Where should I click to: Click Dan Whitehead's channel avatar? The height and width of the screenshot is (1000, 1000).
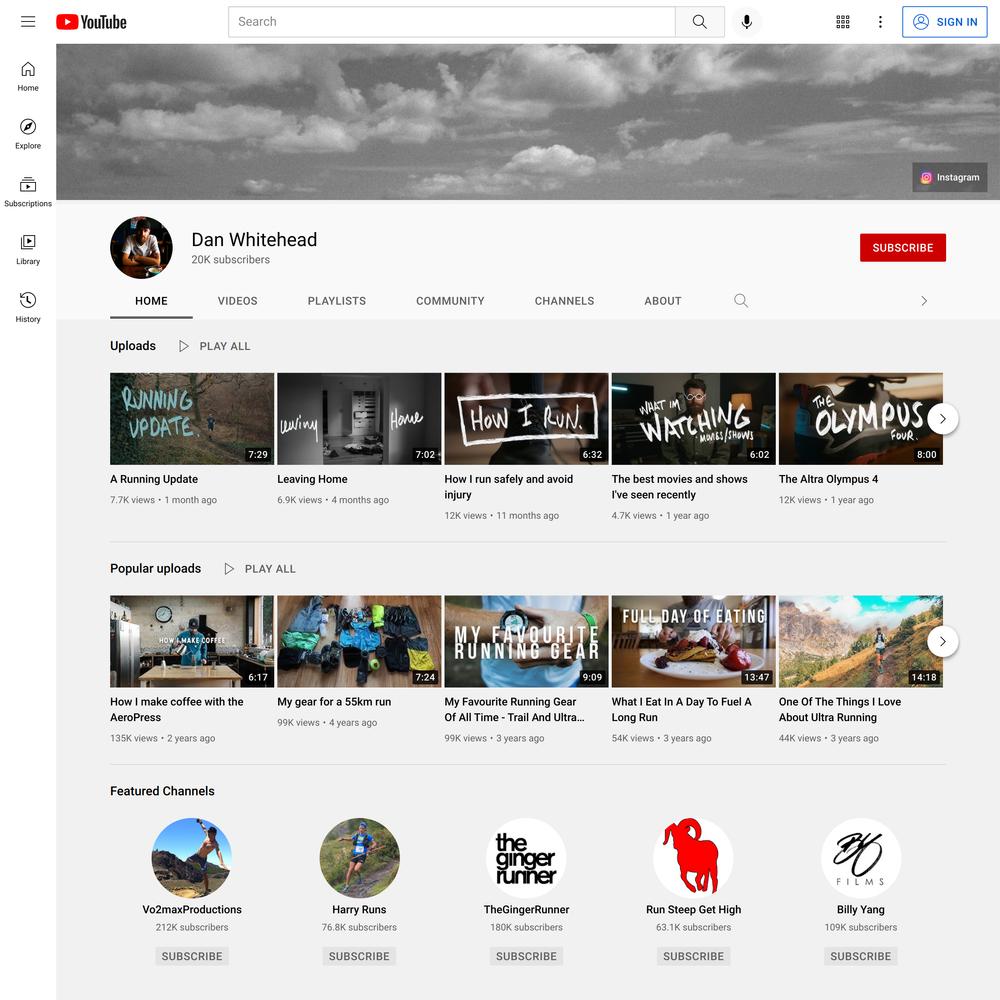point(141,247)
